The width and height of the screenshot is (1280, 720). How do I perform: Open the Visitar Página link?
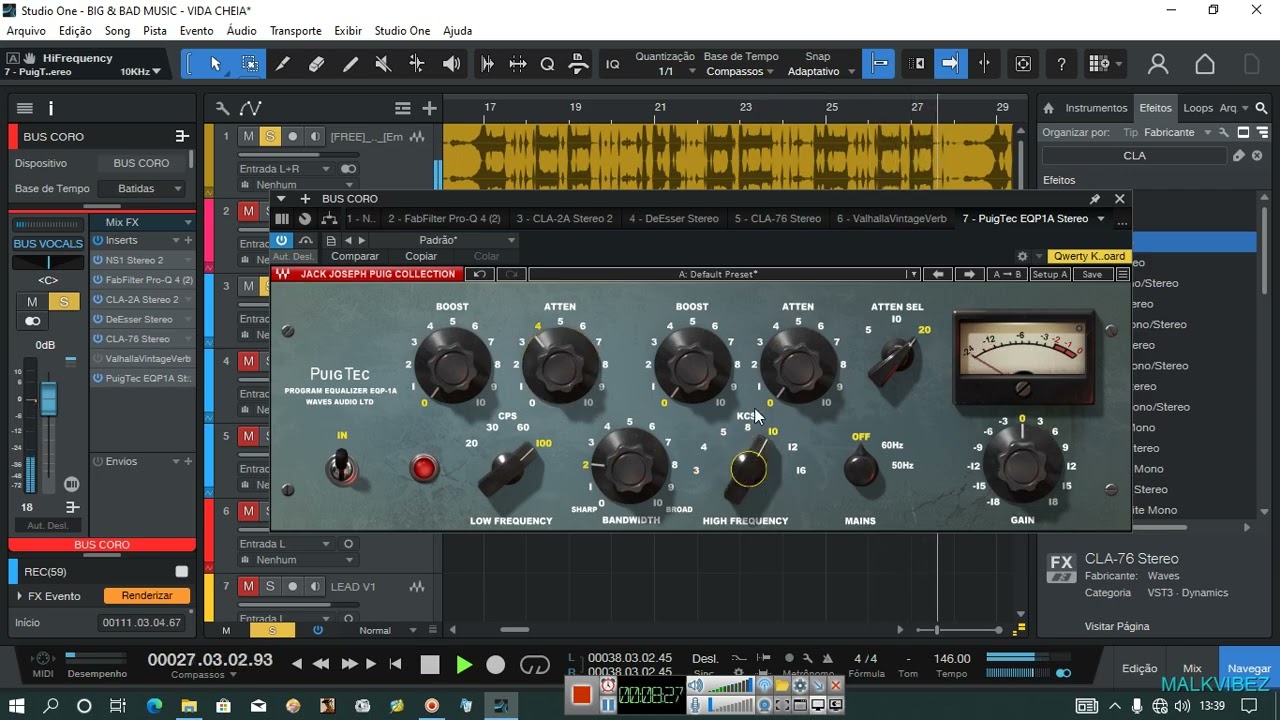pos(1117,626)
